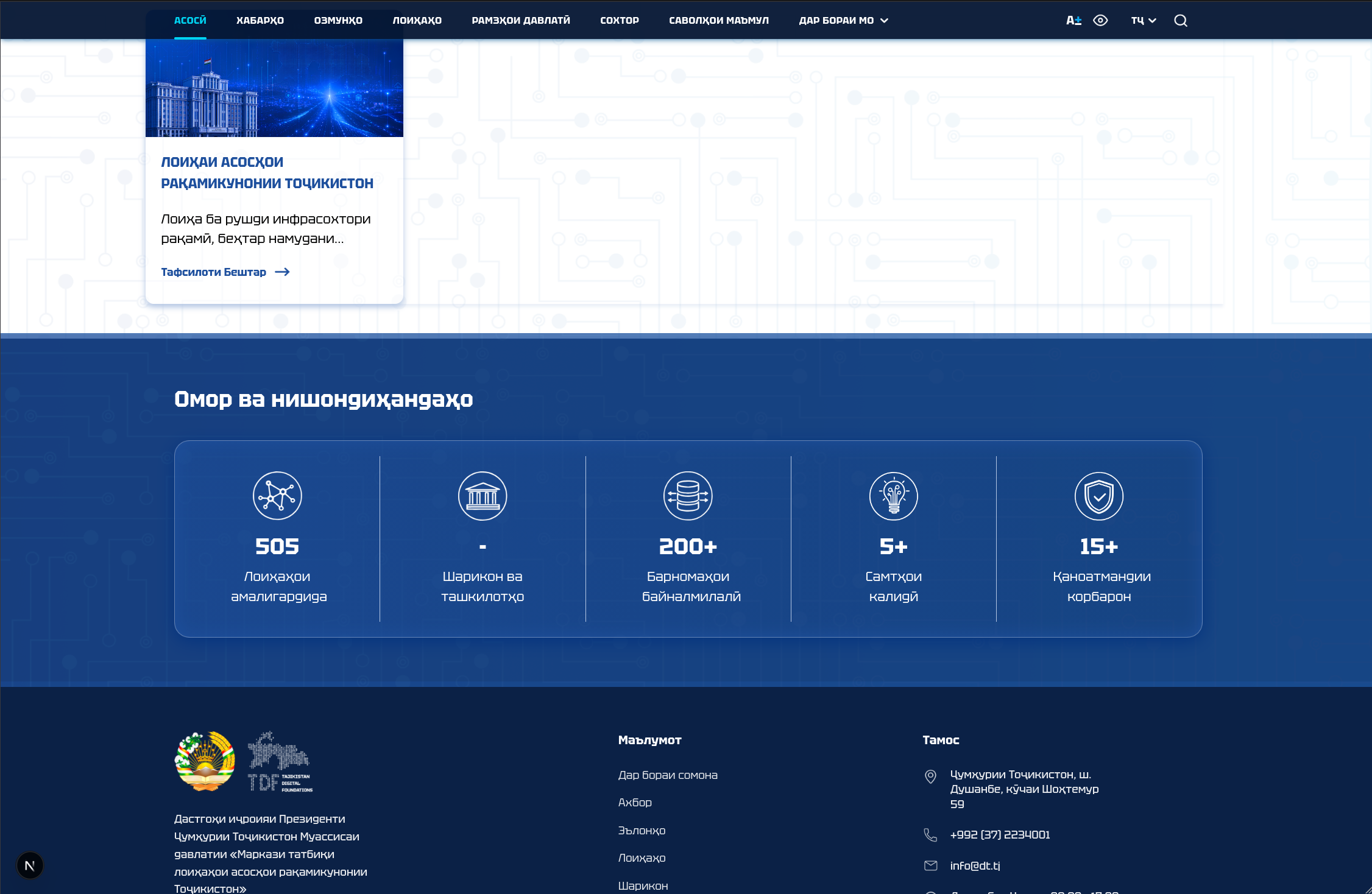Open the ЛОИҲАҲО navigation tab
The width and height of the screenshot is (1372, 894).
tap(417, 21)
